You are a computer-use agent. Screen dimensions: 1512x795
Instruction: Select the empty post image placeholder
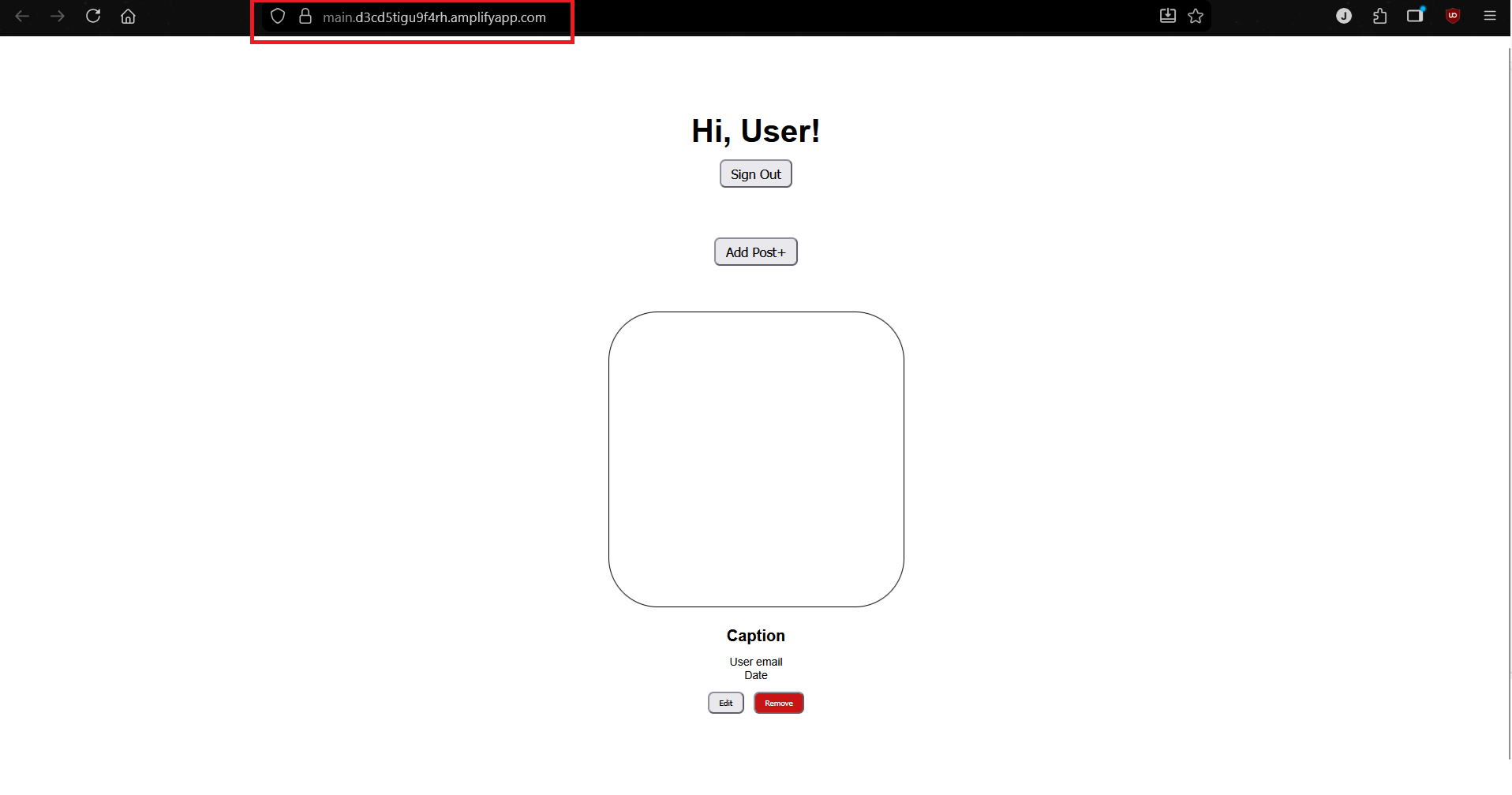tap(756, 459)
